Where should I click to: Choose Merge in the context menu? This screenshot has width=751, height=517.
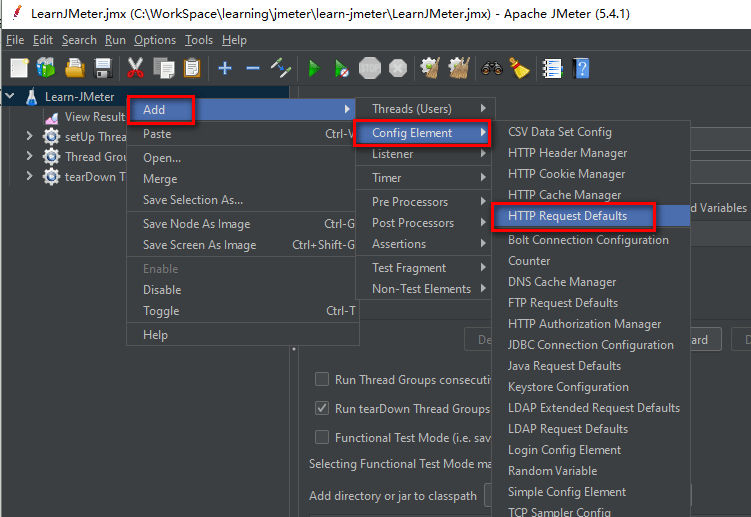(243, 179)
